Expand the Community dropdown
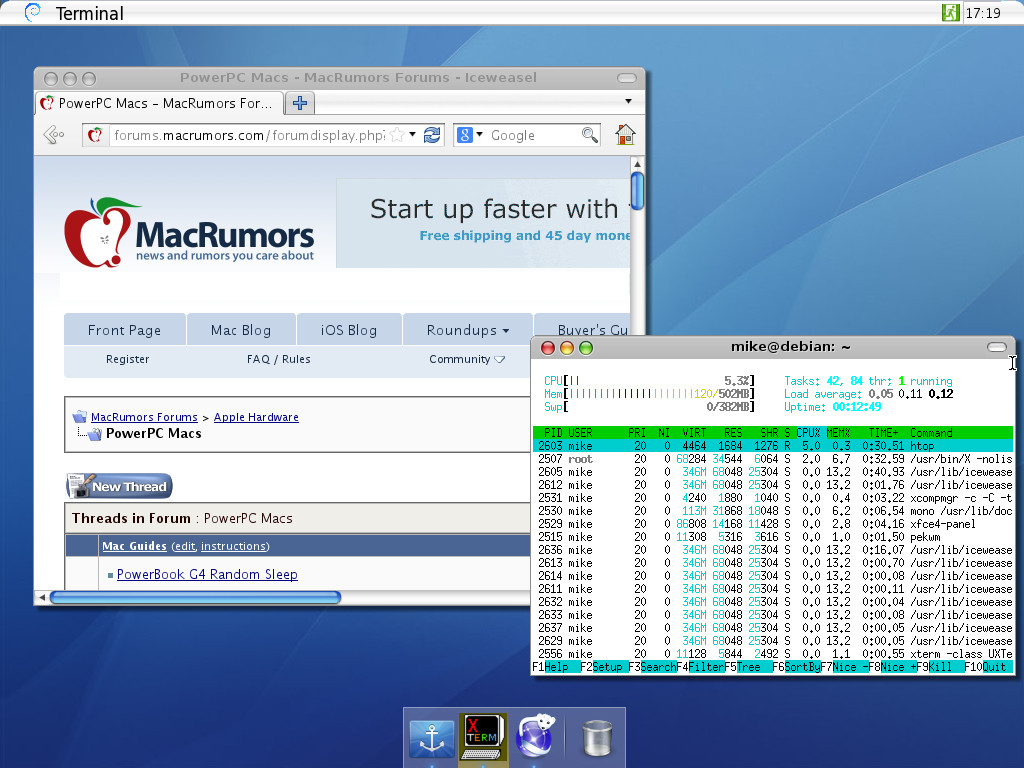 466,359
